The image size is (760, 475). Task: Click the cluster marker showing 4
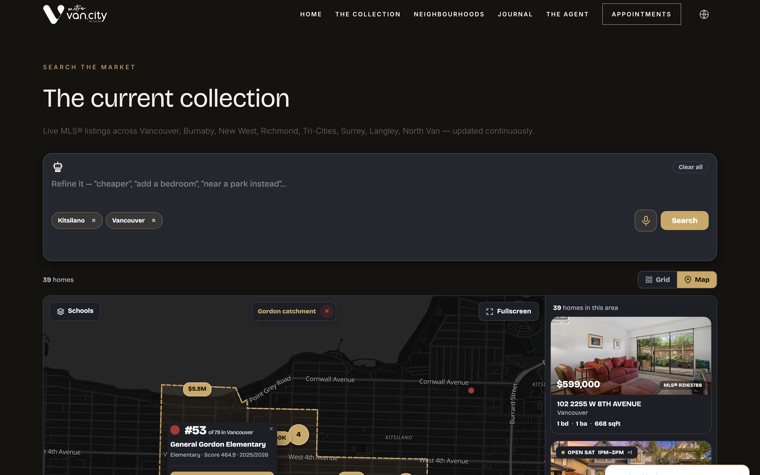pyautogui.click(x=299, y=434)
